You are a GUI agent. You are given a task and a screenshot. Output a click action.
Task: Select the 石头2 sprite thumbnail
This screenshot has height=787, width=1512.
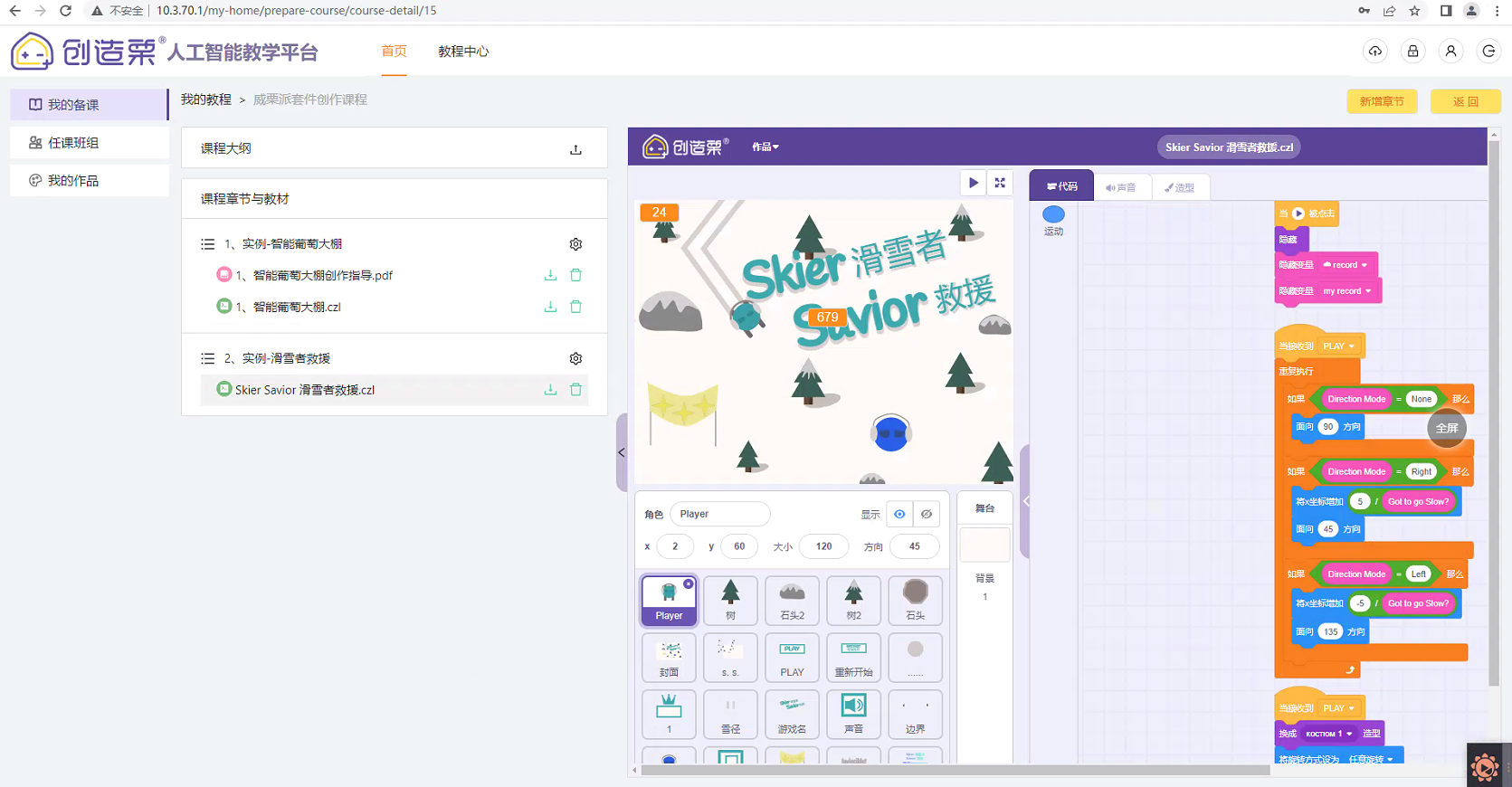coord(792,601)
